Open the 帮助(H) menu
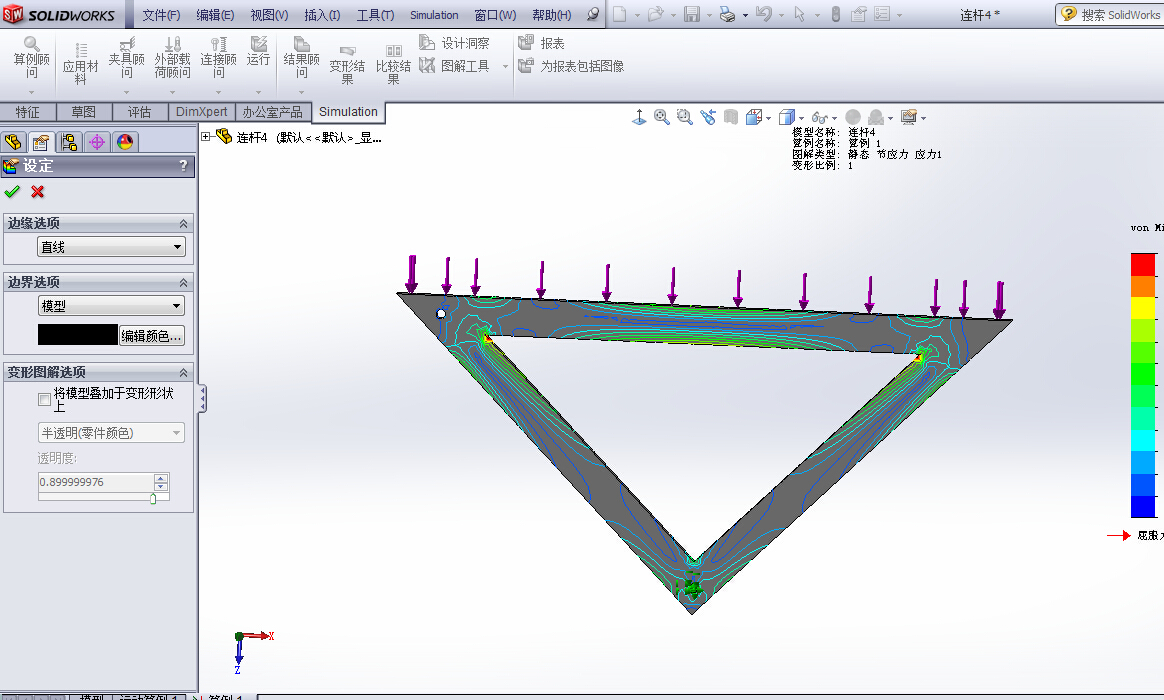The height and width of the screenshot is (700, 1164). 552,15
